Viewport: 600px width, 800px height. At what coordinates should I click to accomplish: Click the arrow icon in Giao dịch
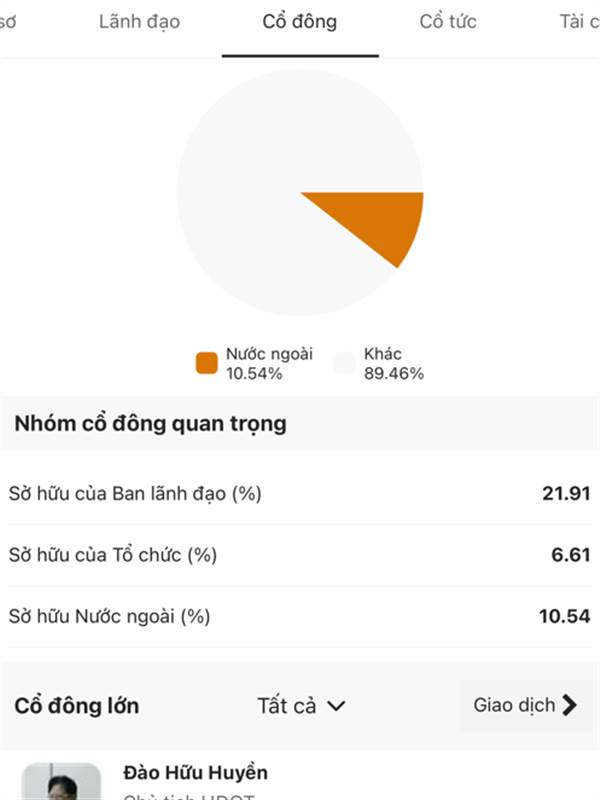[x=570, y=706]
